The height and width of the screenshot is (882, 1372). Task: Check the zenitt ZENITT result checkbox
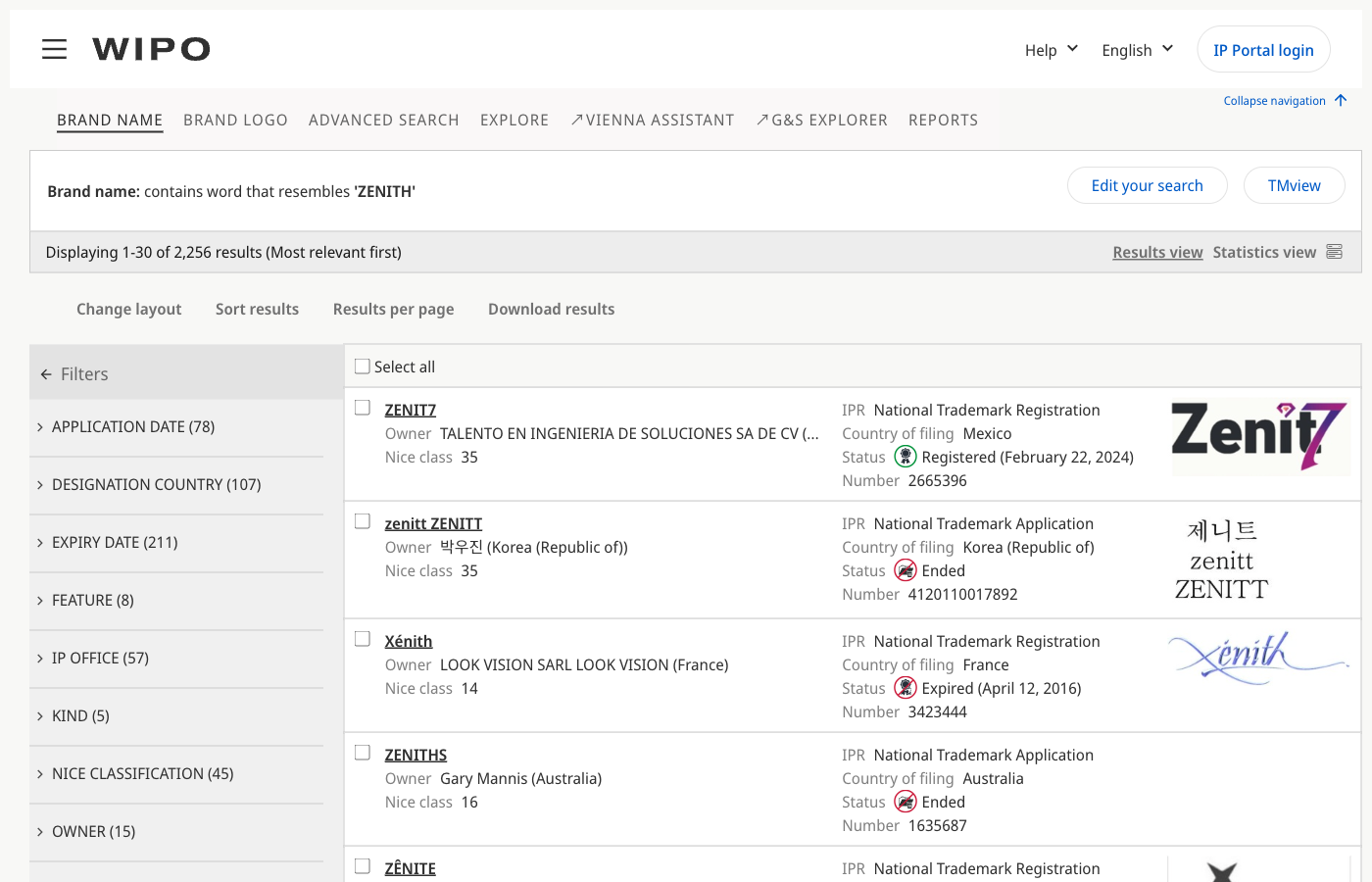tap(363, 521)
